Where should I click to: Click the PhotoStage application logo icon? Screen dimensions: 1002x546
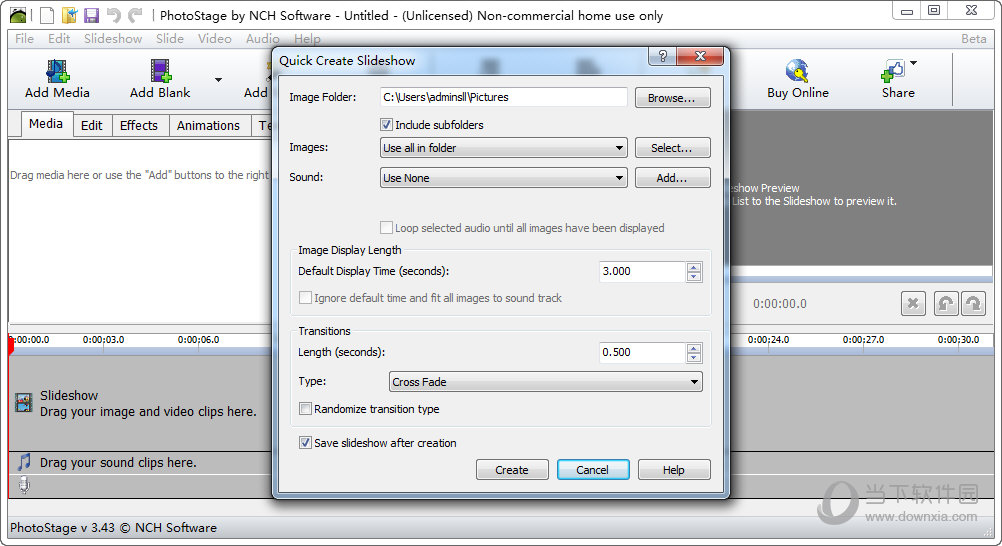pyautogui.click(x=19, y=15)
